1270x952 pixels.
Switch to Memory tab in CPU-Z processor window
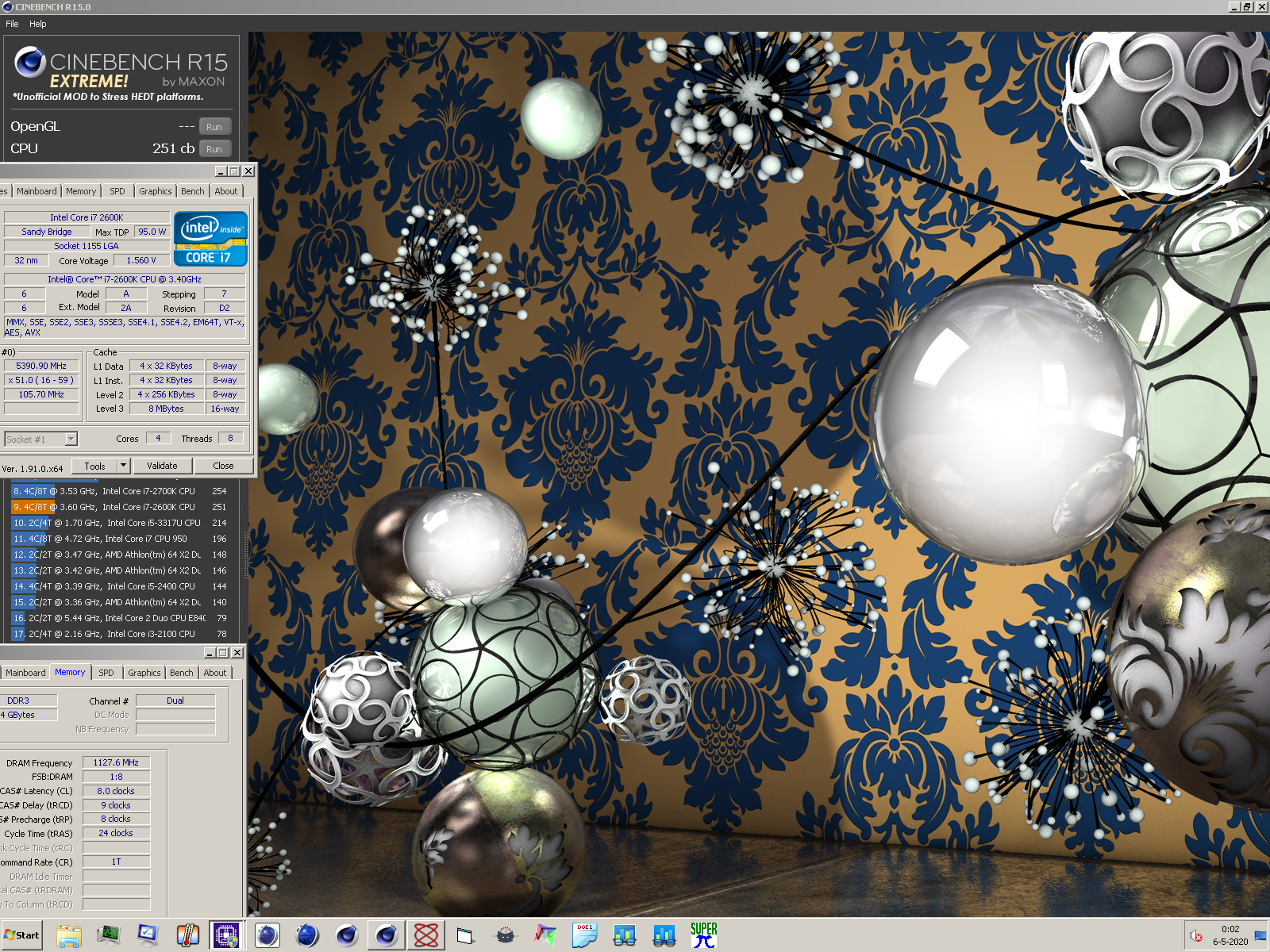click(81, 191)
